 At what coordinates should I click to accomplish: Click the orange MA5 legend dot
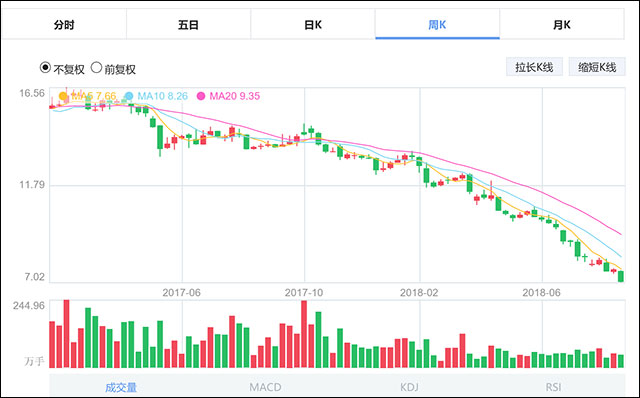[63, 96]
